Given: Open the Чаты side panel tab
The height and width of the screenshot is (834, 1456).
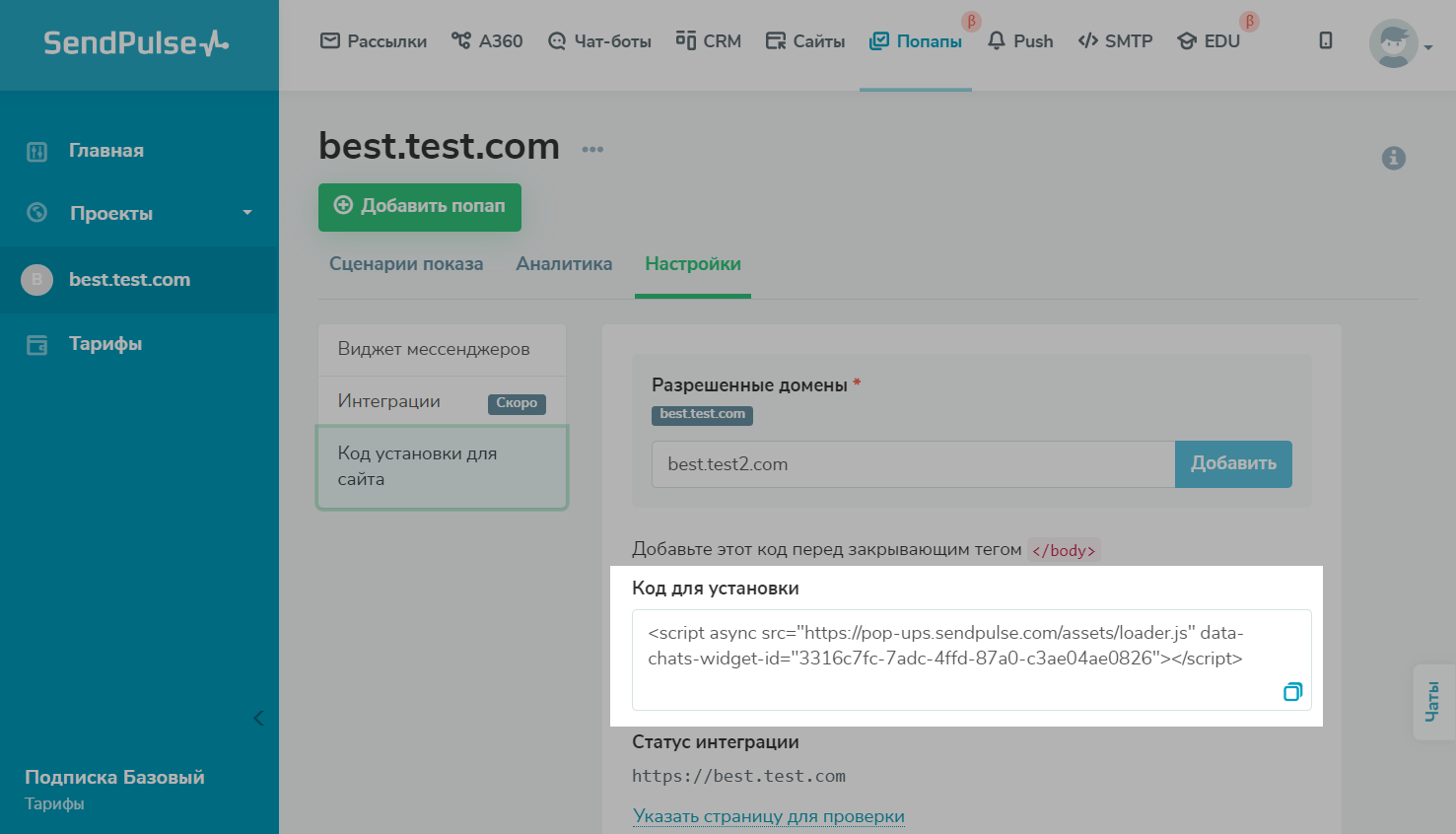Looking at the screenshot, I should tap(1432, 702).
